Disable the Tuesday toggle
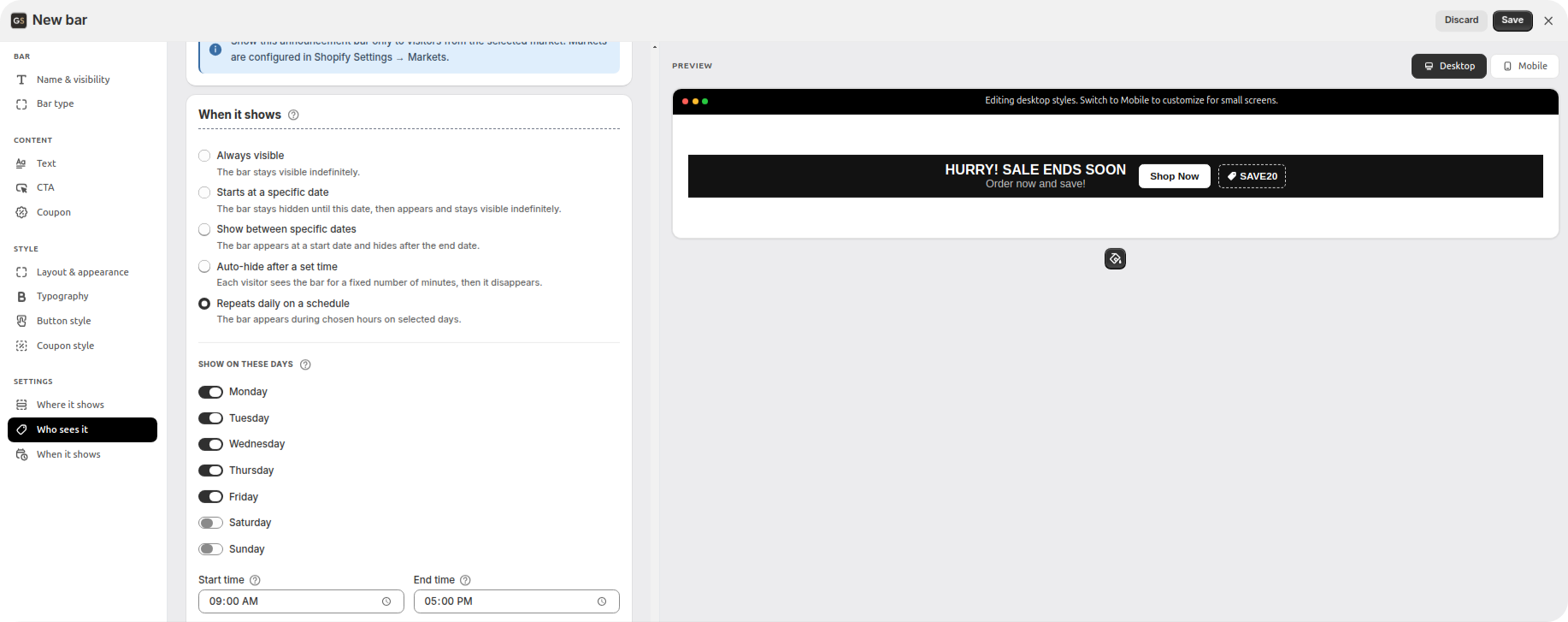This screenshot has width=1568, height=622. pos(210,418)
